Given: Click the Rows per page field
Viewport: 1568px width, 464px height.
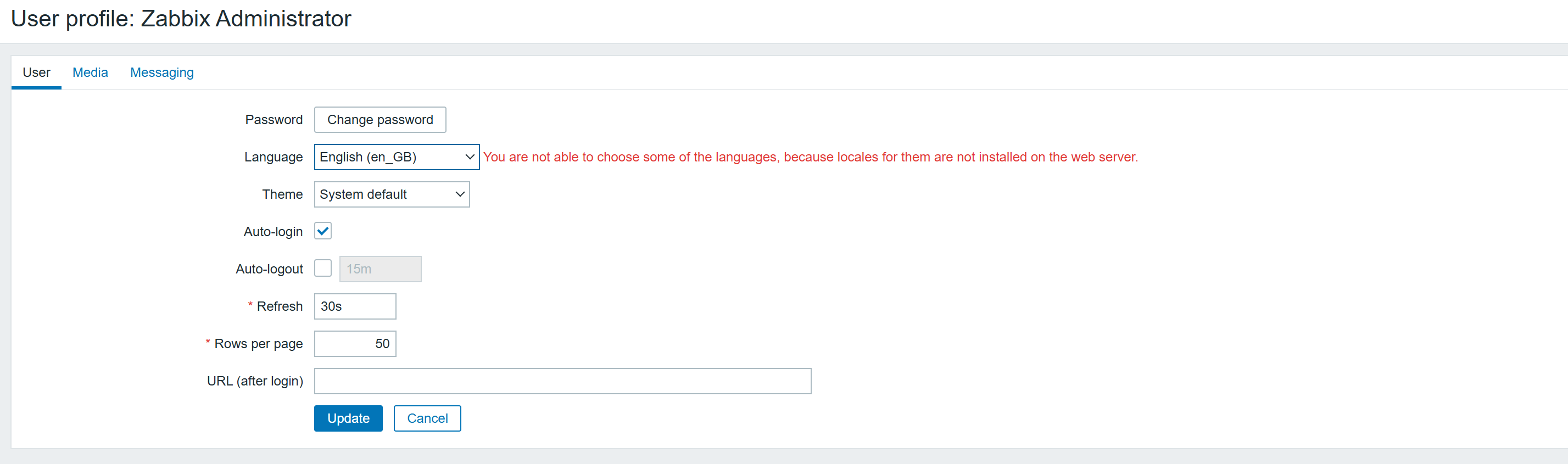Looking at the screenshot, I should coord(355,343).
